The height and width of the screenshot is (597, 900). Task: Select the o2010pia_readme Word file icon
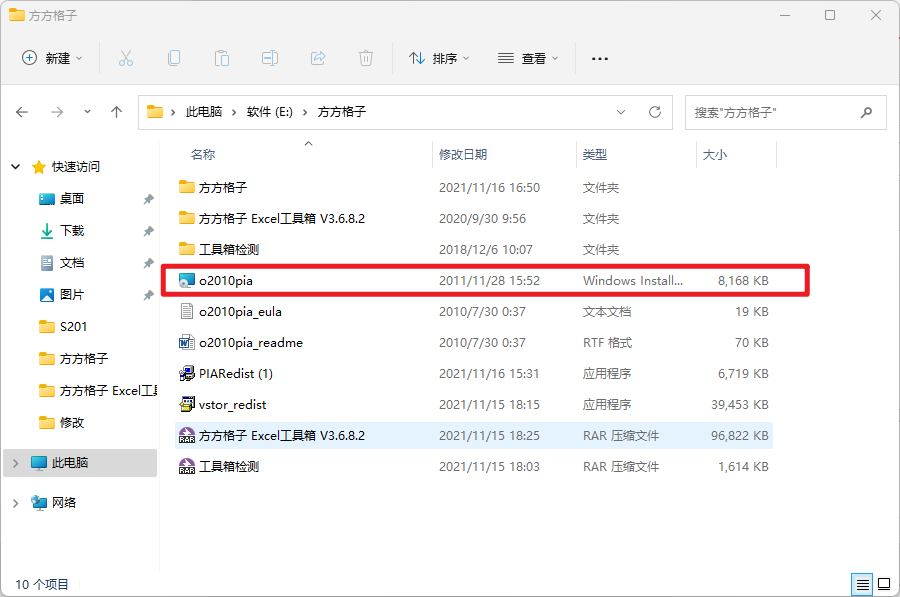click(187, 343)
